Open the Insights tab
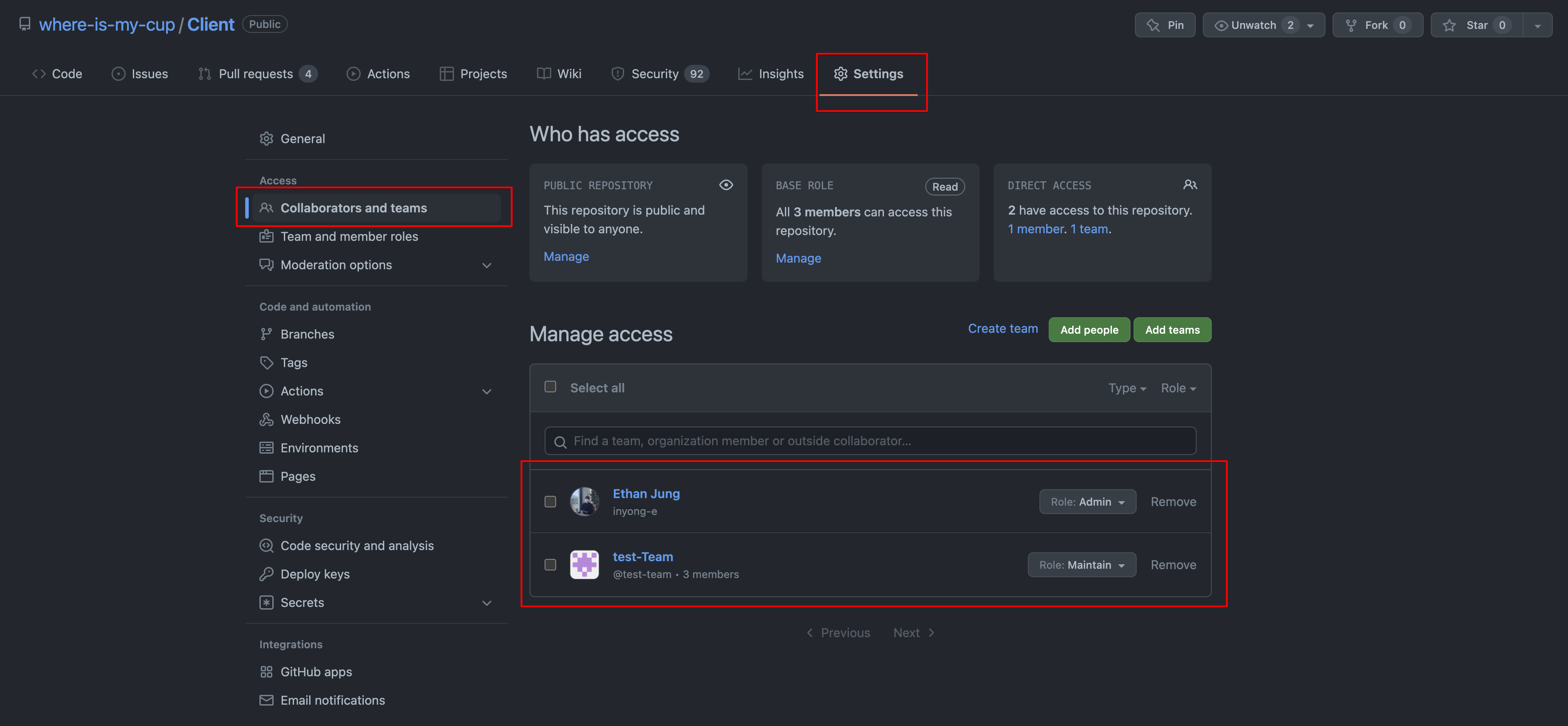 pos(771,74)
